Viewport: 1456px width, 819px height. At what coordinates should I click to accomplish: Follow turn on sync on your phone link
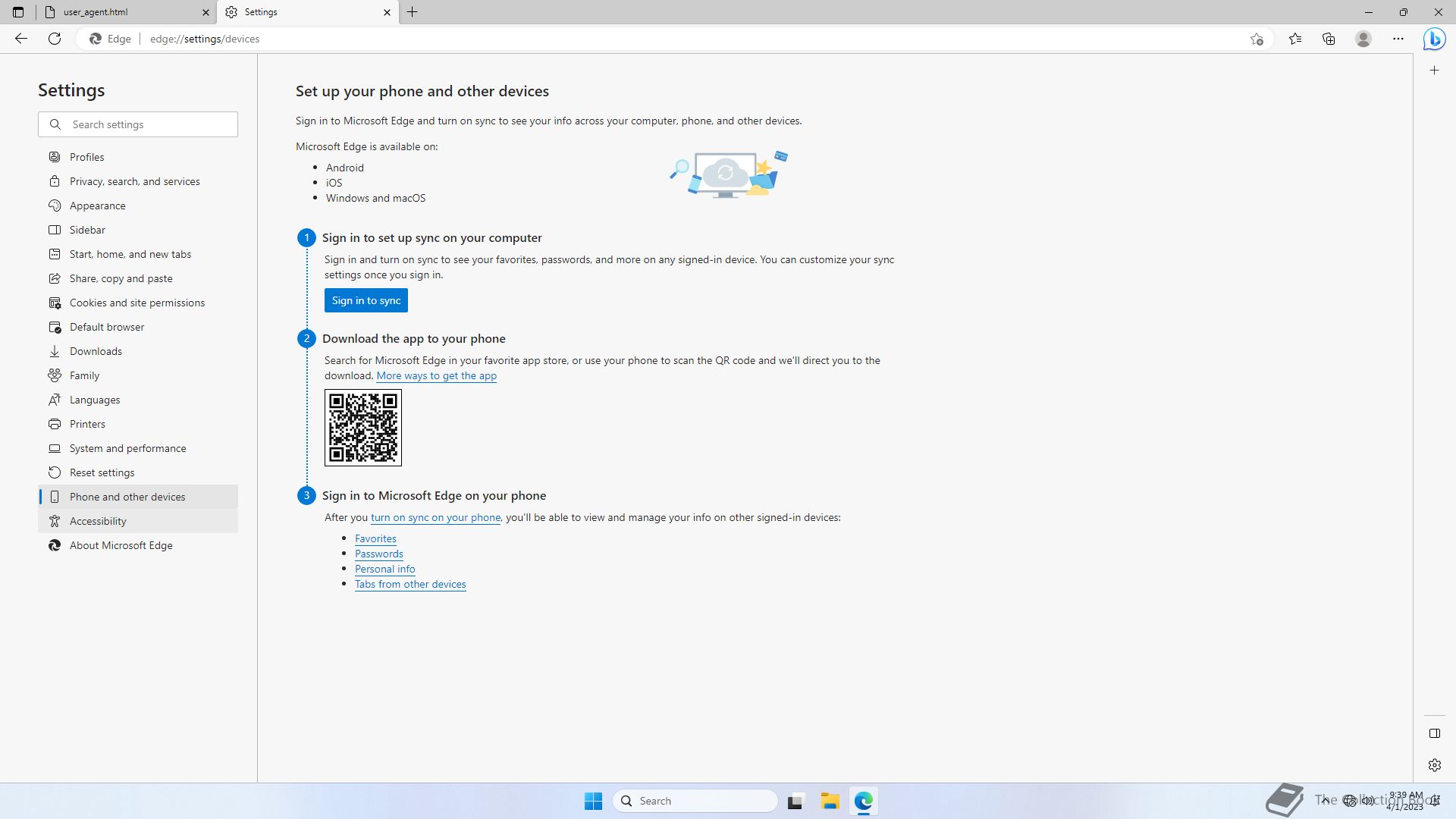point(435,517)
